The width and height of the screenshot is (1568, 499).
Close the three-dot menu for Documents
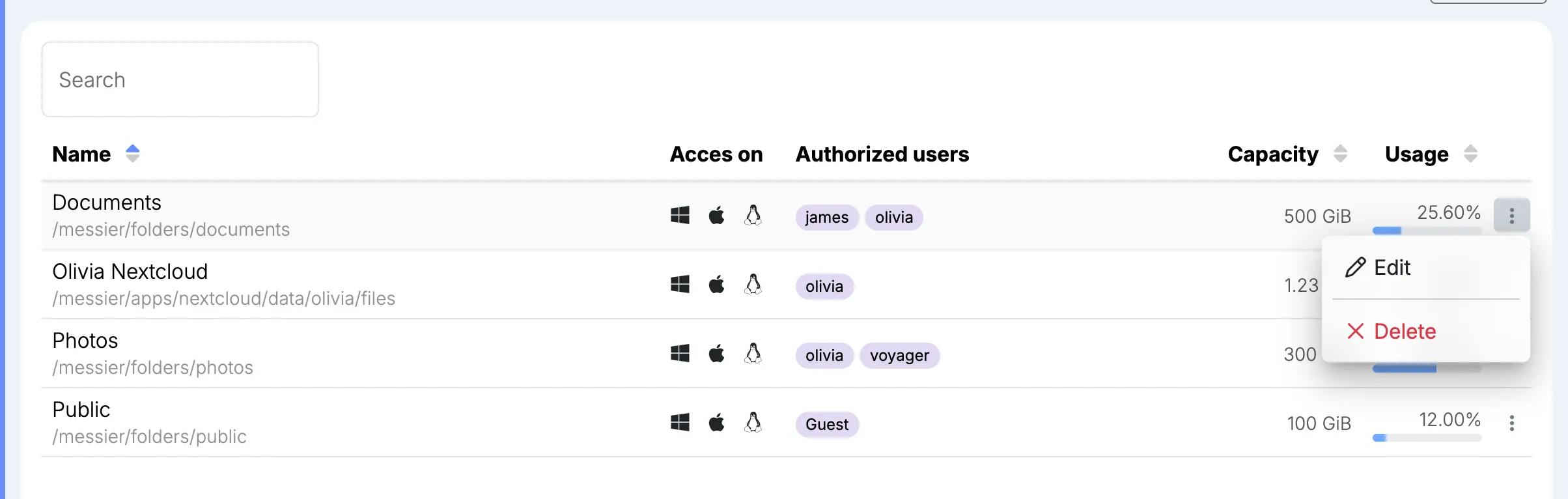tap(1512, 215)
